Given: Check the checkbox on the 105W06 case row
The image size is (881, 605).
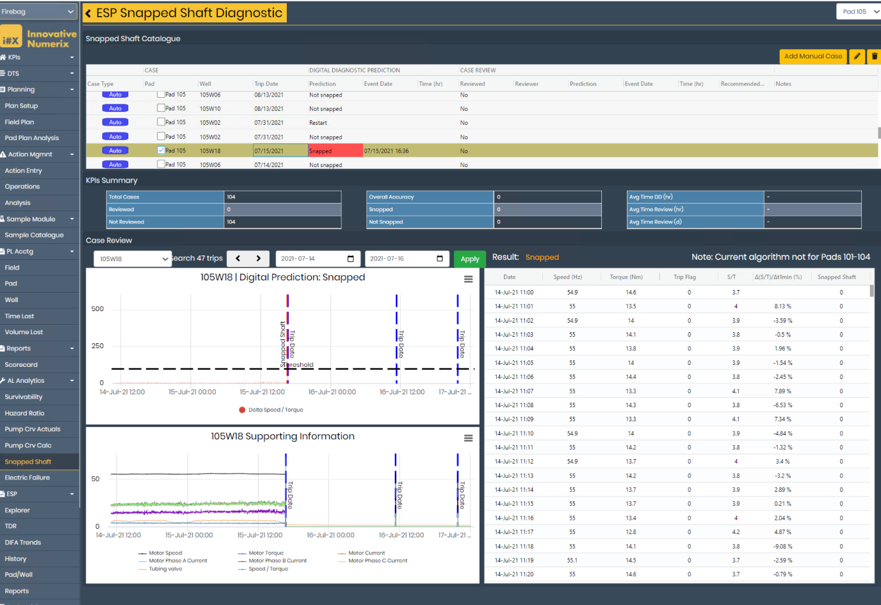Looking at the screenshot, I should point(161,95).
